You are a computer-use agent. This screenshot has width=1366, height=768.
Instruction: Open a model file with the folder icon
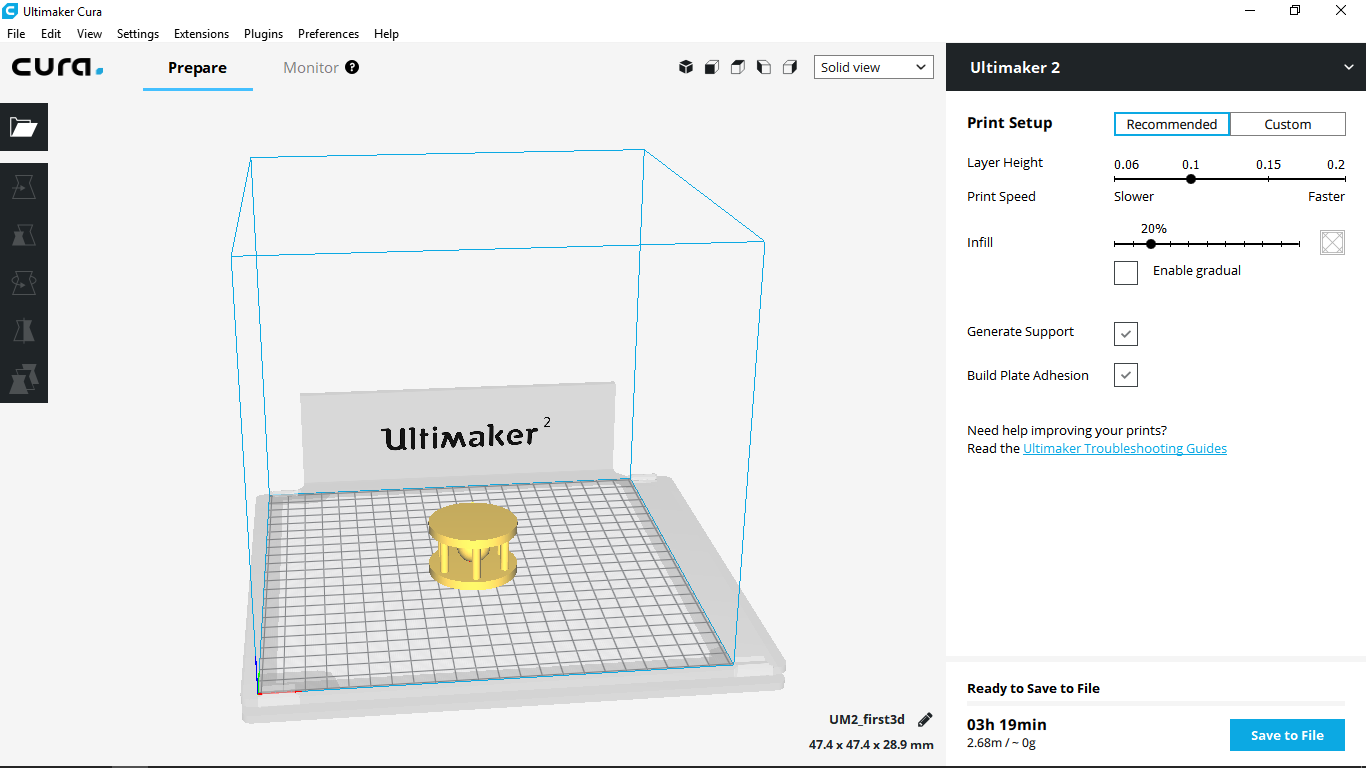(x=23, y=127)
